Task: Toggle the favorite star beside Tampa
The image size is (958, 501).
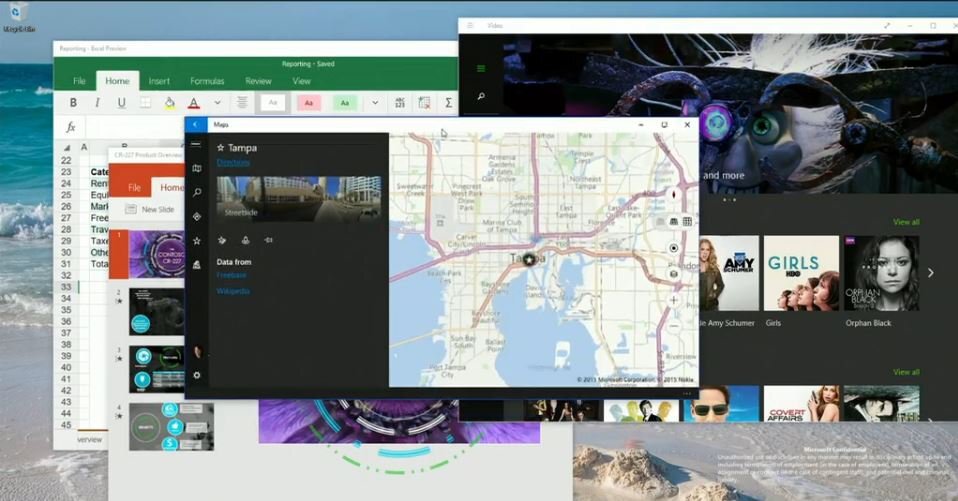Action: pyautogui.click(x=221, y=147)
